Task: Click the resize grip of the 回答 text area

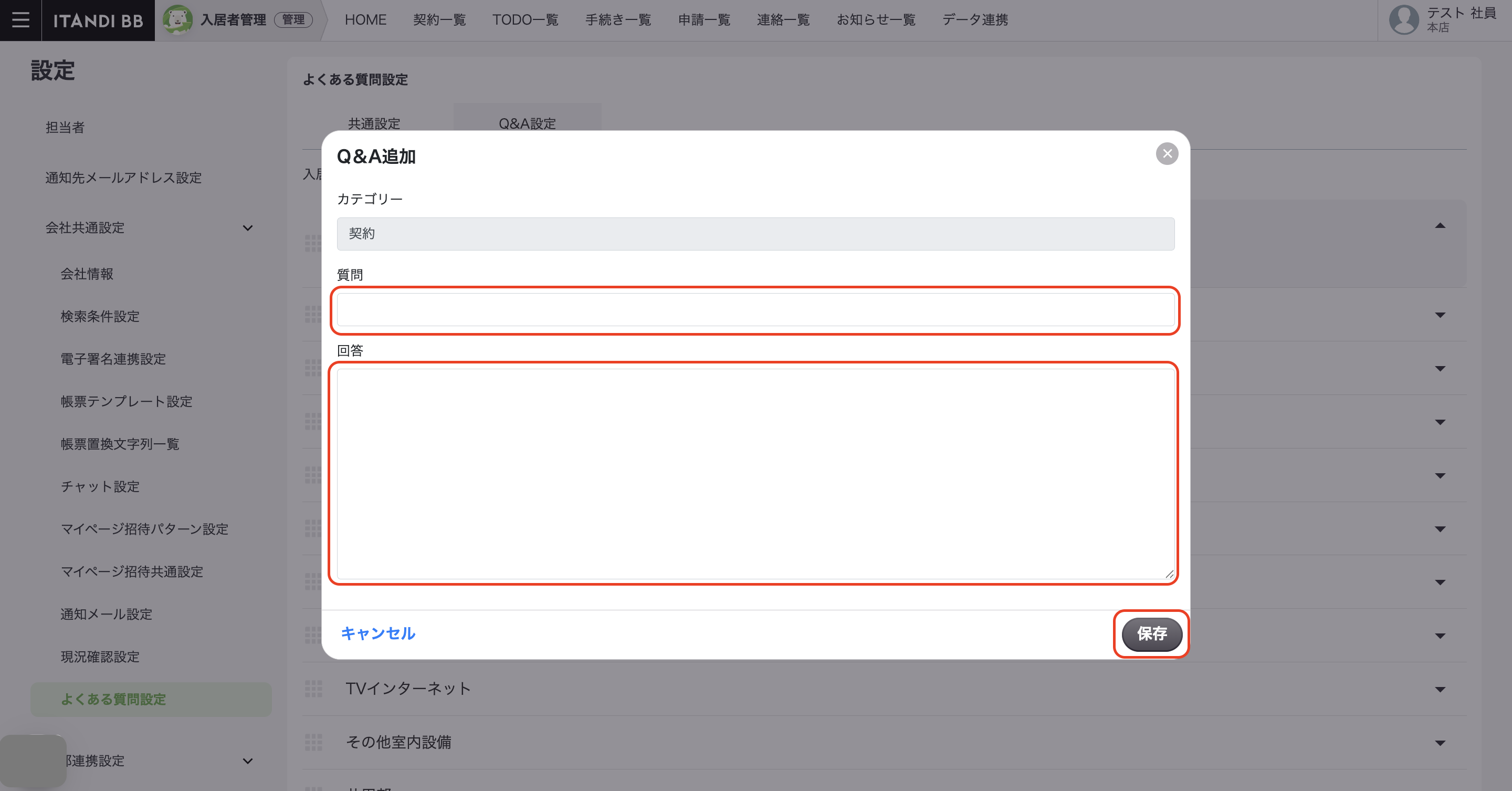Action: (1169, 574)
